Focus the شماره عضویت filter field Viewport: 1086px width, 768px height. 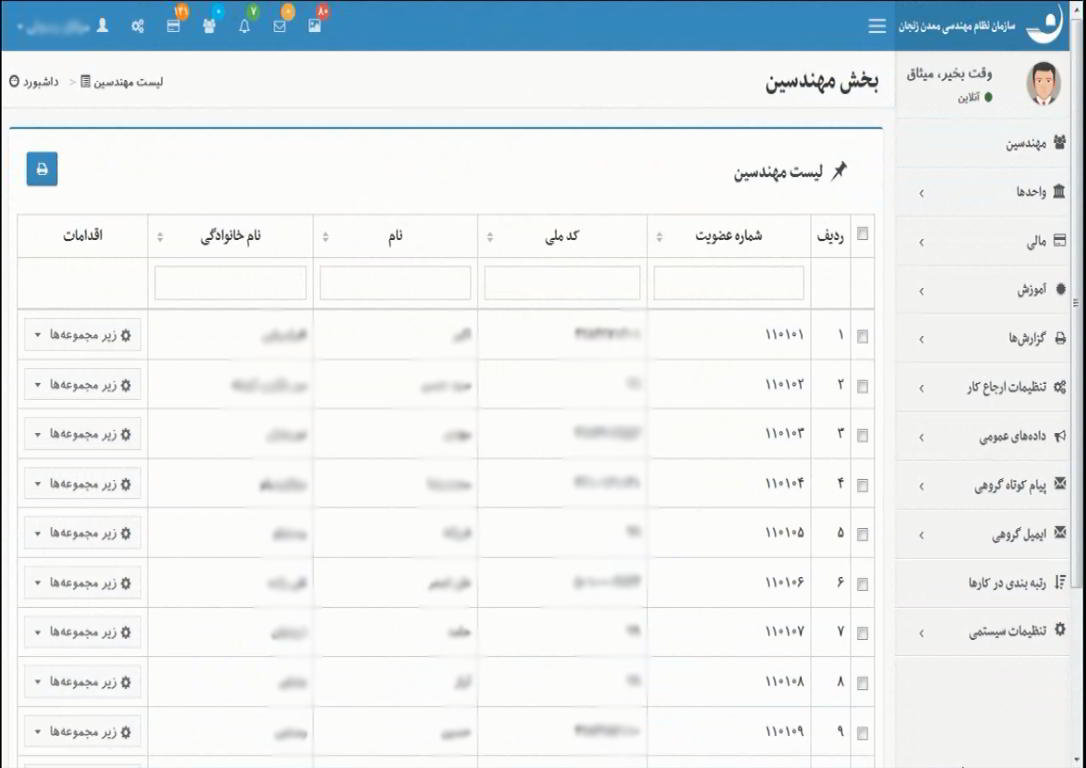point(729,283)
